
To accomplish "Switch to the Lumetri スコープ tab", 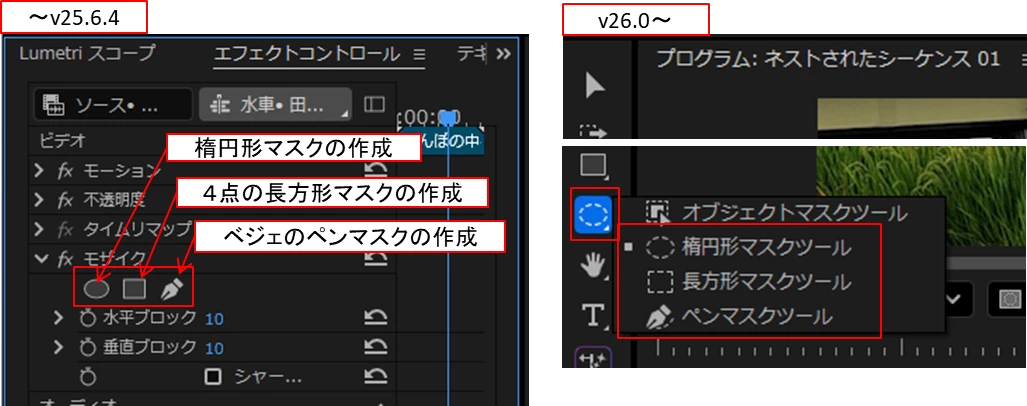I will click(88, 54).
